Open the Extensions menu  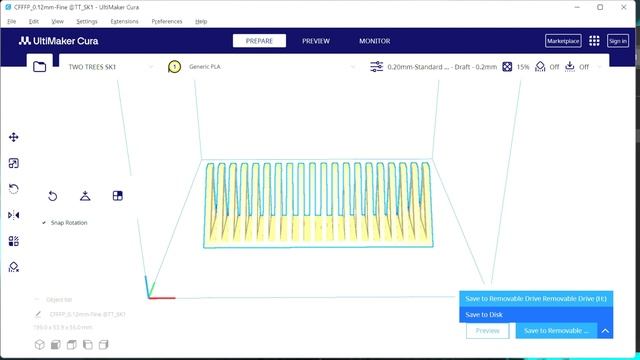click(x=124, y=21)
